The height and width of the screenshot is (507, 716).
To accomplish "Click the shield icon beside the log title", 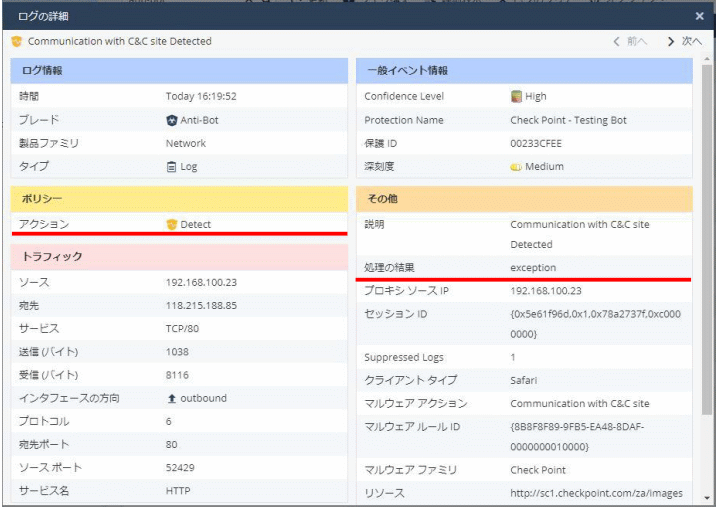I will coord(17,42).
